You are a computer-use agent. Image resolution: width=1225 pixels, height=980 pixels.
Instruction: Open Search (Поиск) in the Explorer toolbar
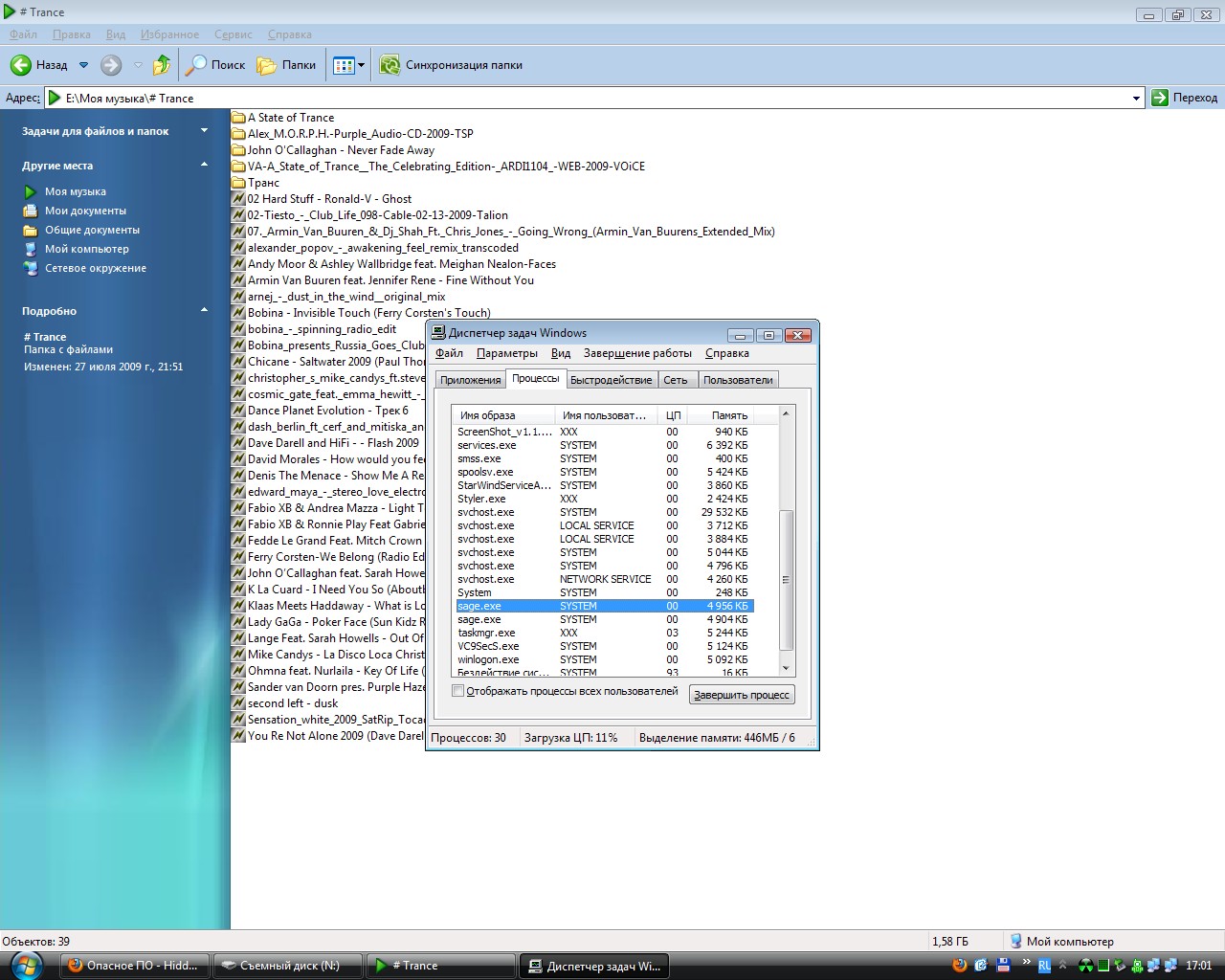click(215, 65)
